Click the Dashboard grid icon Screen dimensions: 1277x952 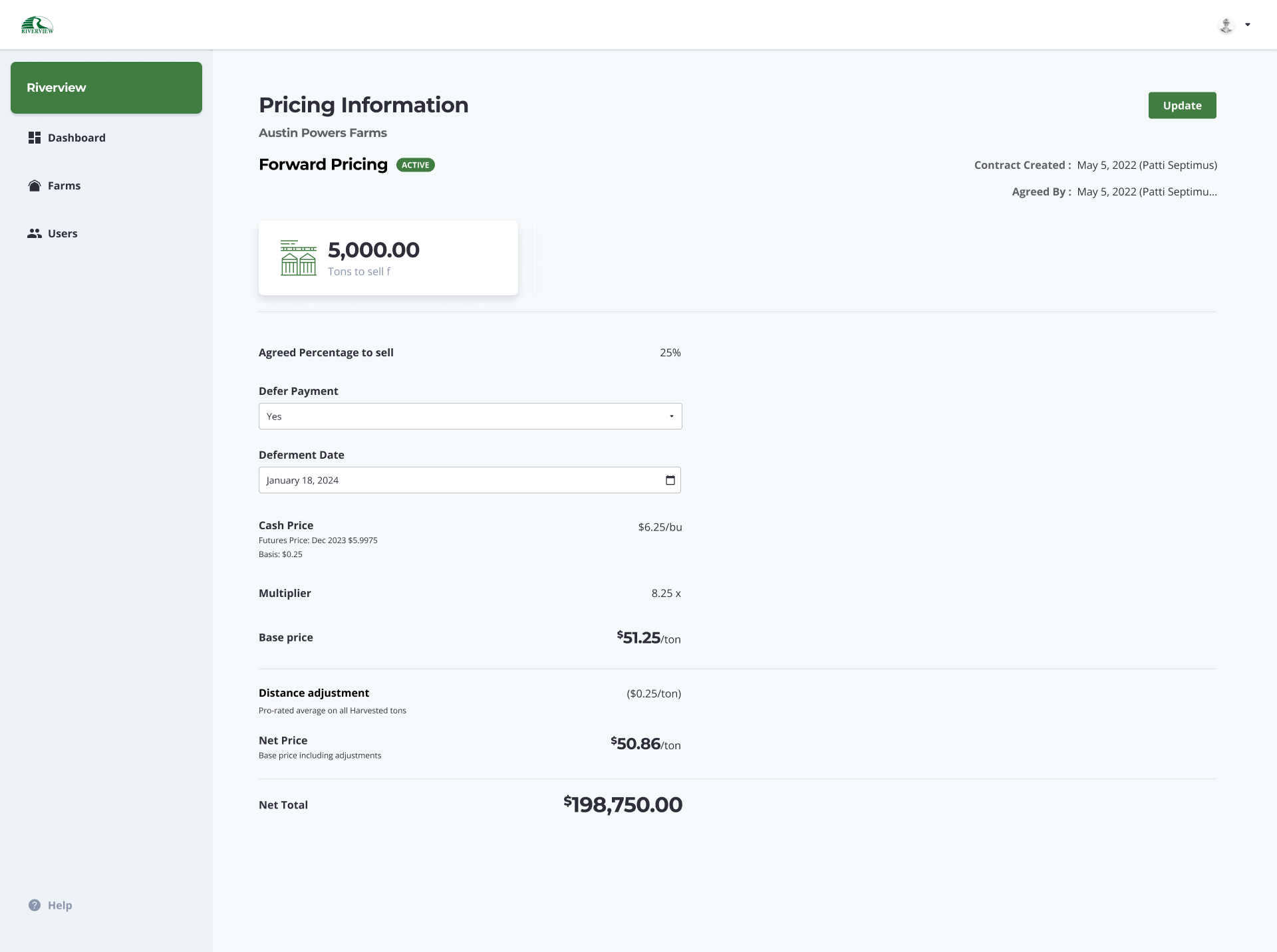[35, 138]
